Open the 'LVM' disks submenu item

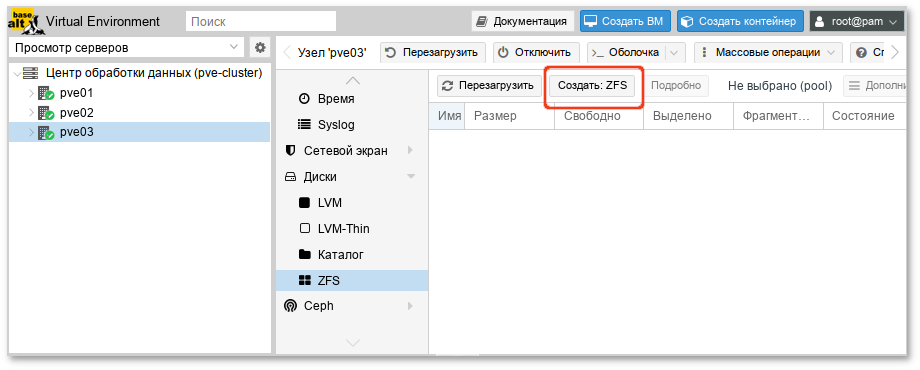point(352,203)
